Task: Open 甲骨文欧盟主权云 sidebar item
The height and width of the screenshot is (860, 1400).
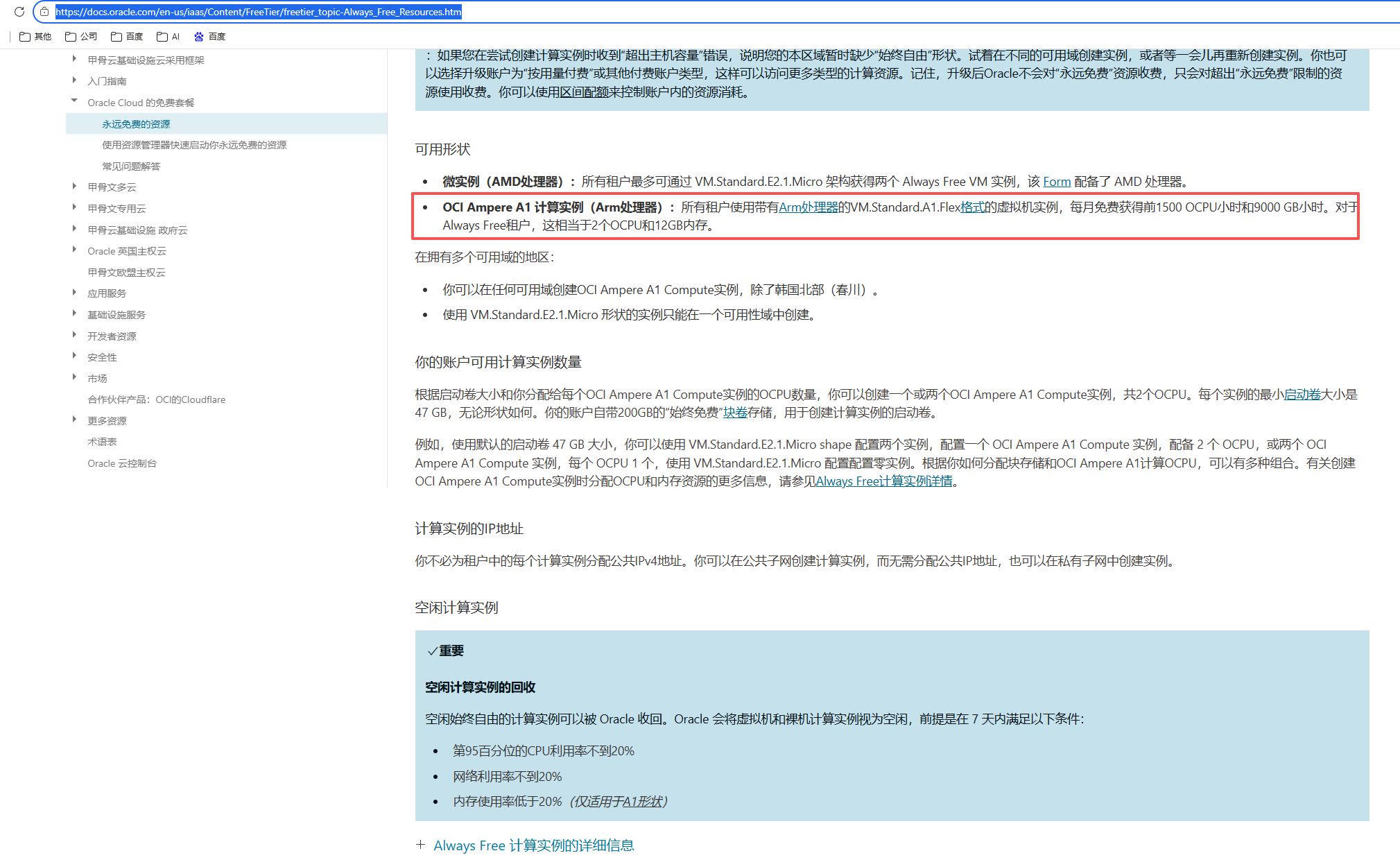Action: pyautogui.click(x=126, y=273)
